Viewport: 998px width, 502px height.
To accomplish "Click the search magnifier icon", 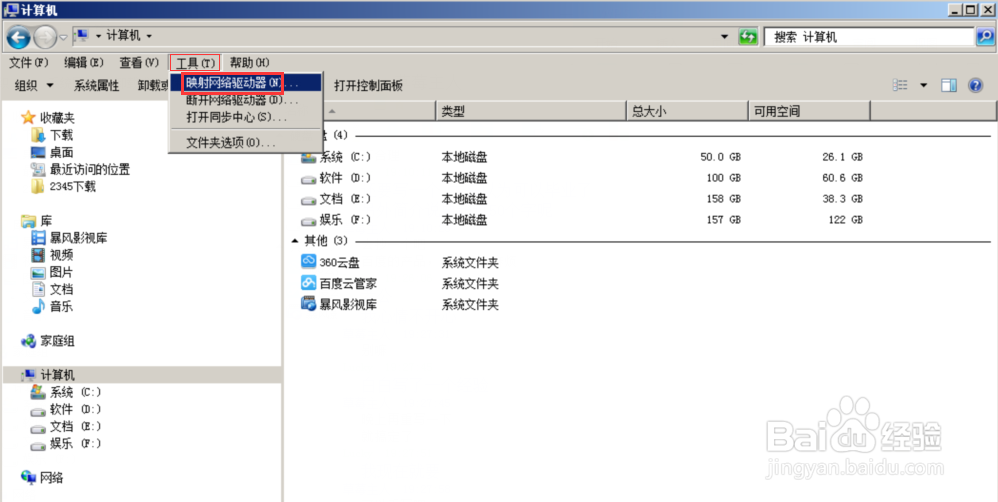I will (x=984, y=37).
